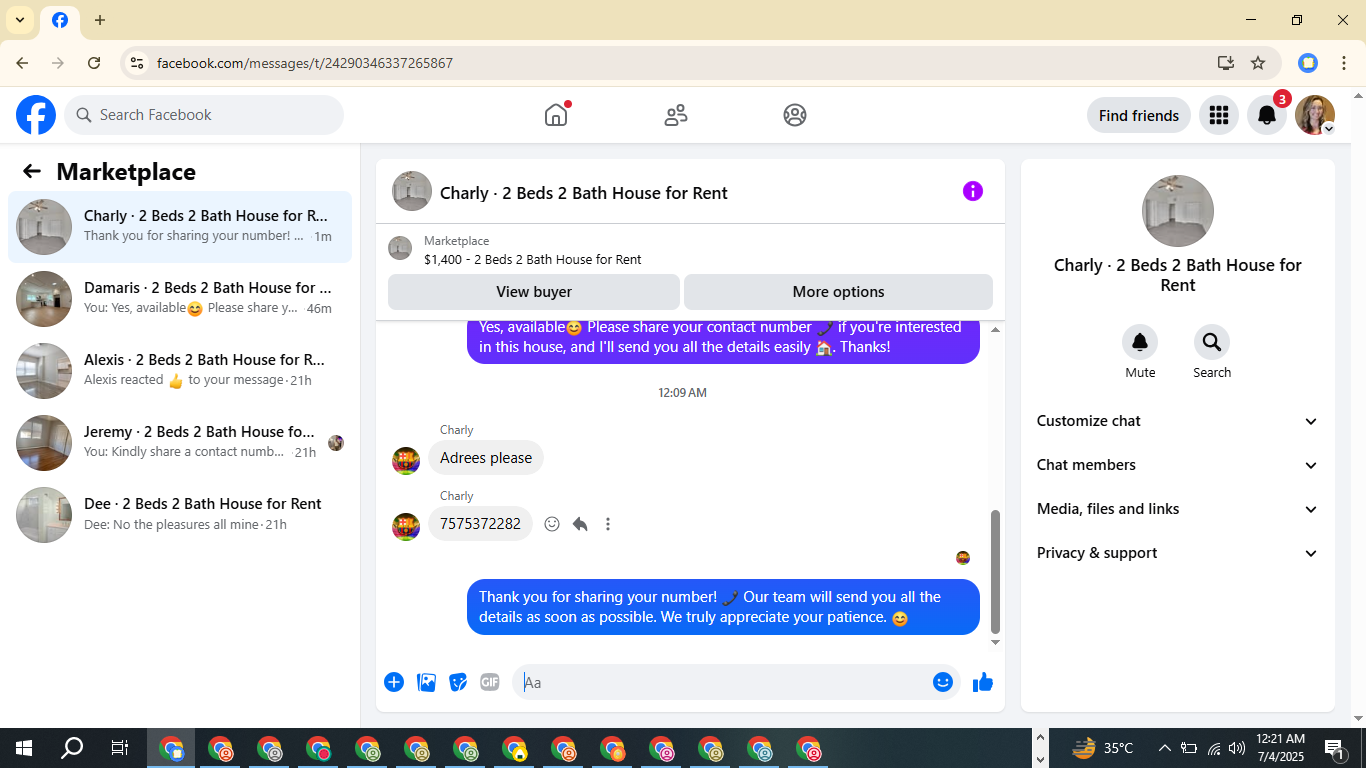Open conversation information purple icon

tap(973, 191)
